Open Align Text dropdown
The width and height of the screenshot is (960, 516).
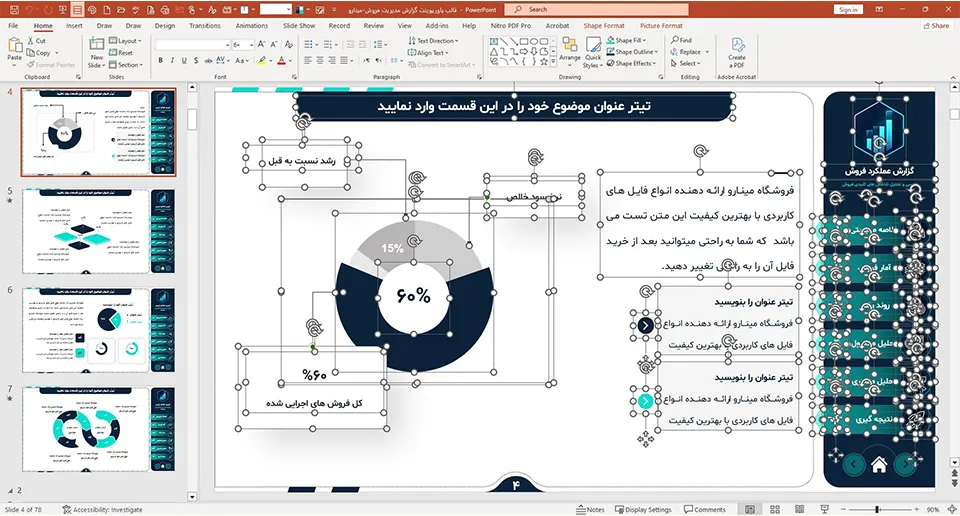tap(428, 53)
